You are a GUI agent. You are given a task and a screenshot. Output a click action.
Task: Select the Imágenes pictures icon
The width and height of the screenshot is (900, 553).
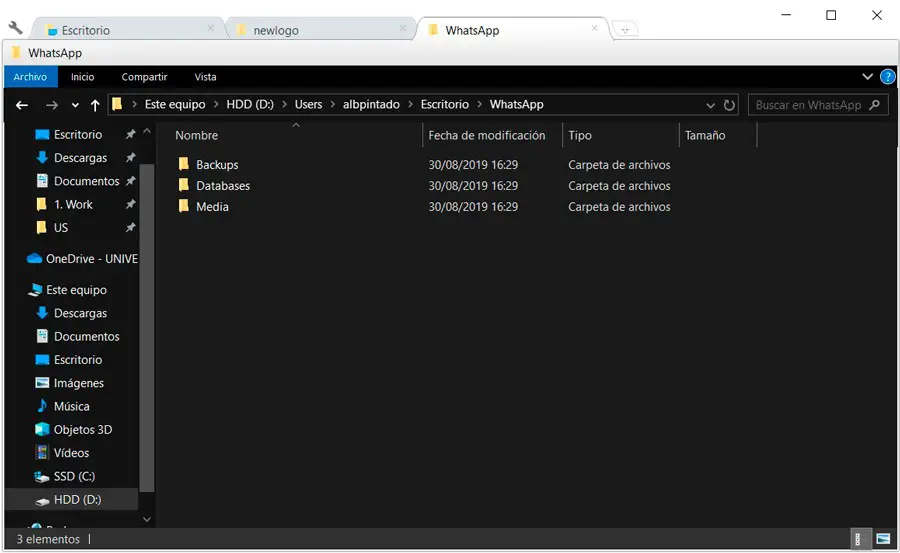(42, 382)
